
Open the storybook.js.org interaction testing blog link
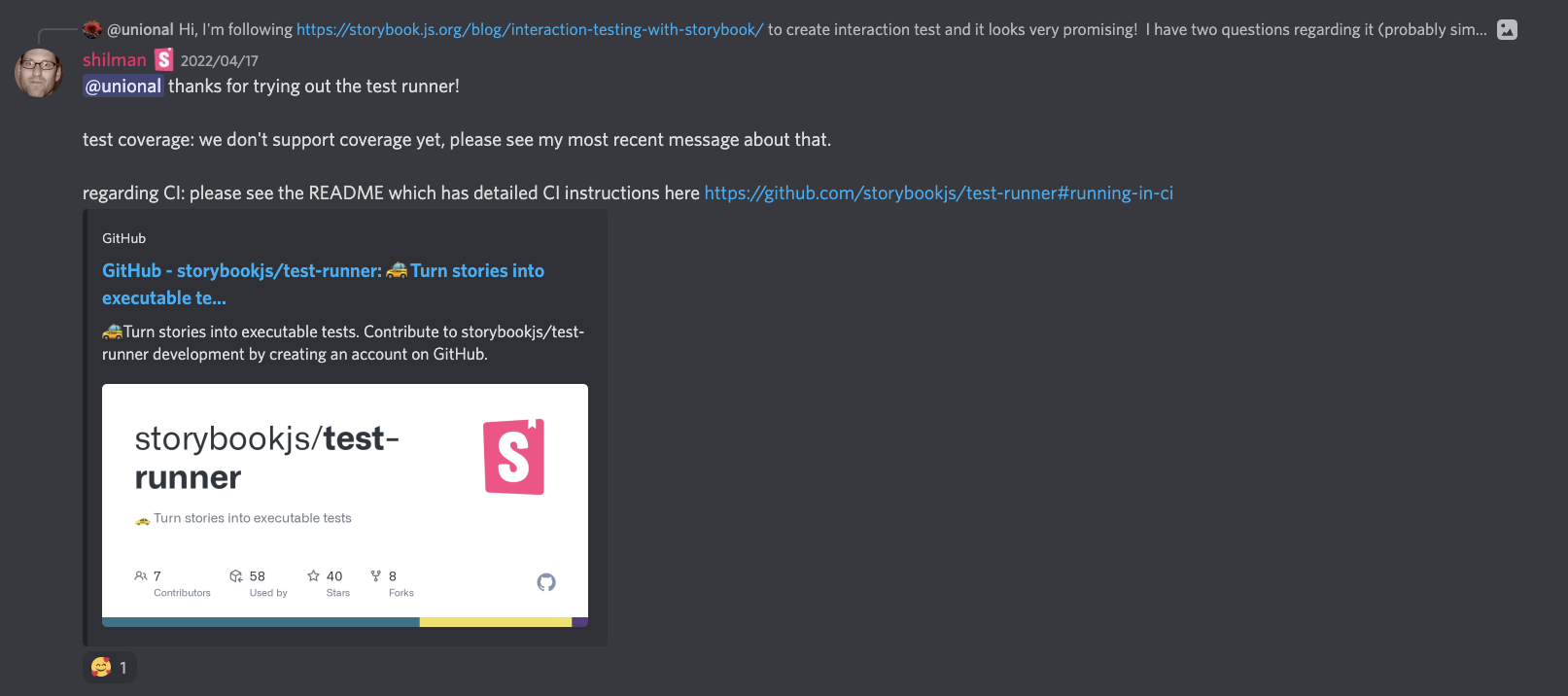[530, 29]
